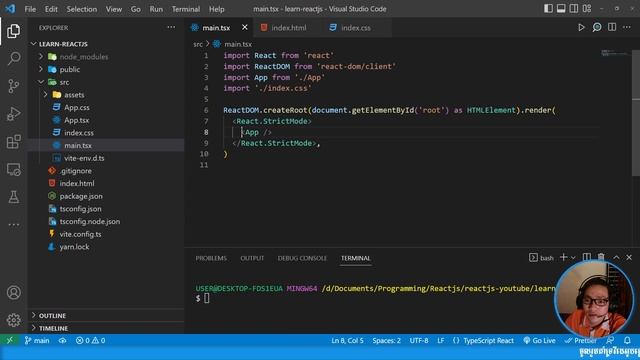Click the src breadcrumb segment
This screenshot has height=360, width=640.
(198, 44)
